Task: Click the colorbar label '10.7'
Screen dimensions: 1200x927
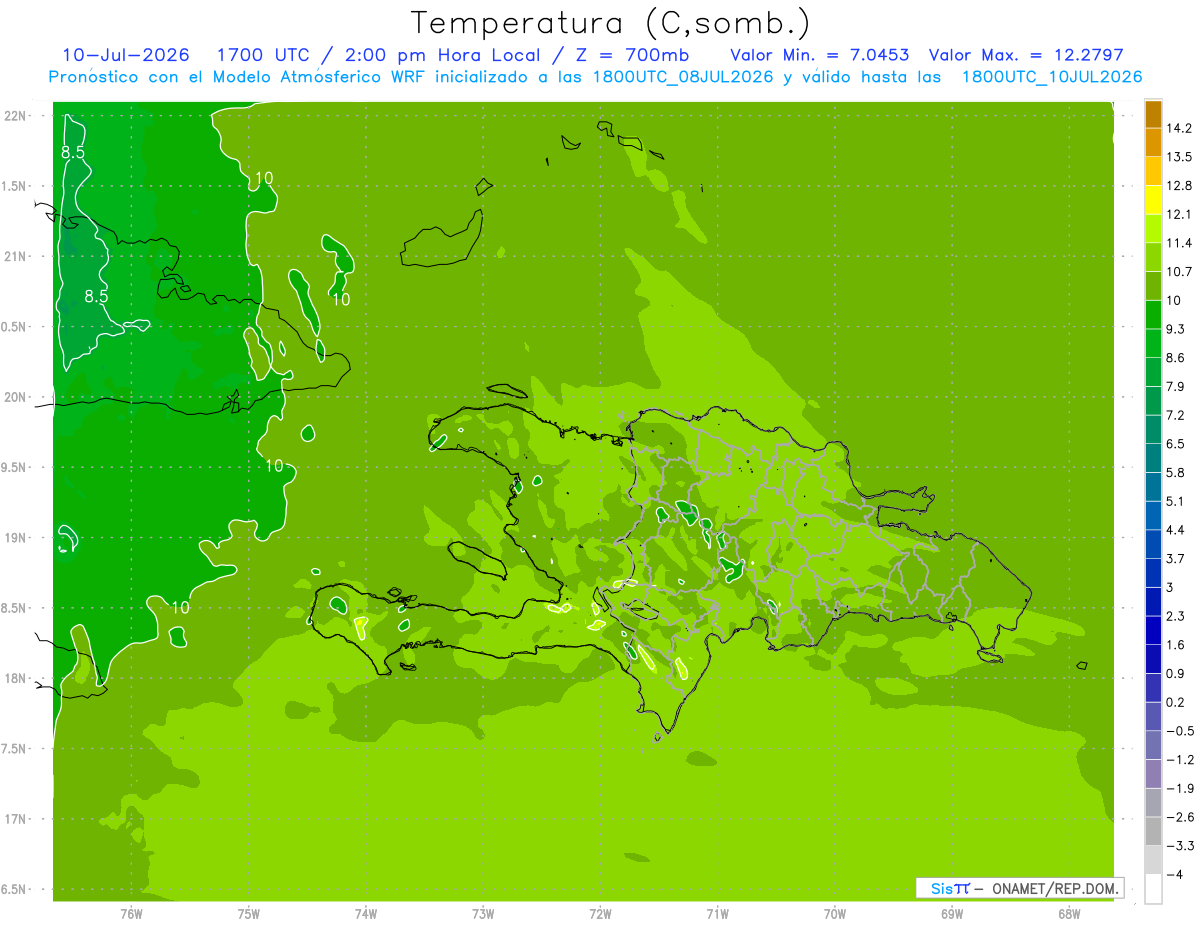Action: (1180, 272)
